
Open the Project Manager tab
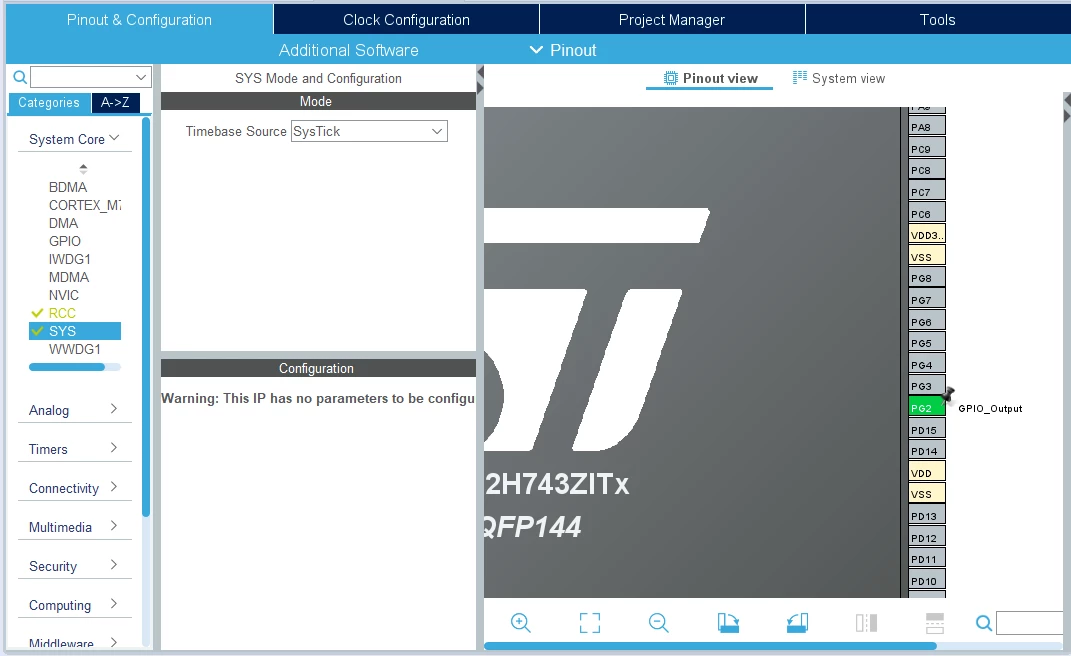pyautogui.click(x=672, y=20)
